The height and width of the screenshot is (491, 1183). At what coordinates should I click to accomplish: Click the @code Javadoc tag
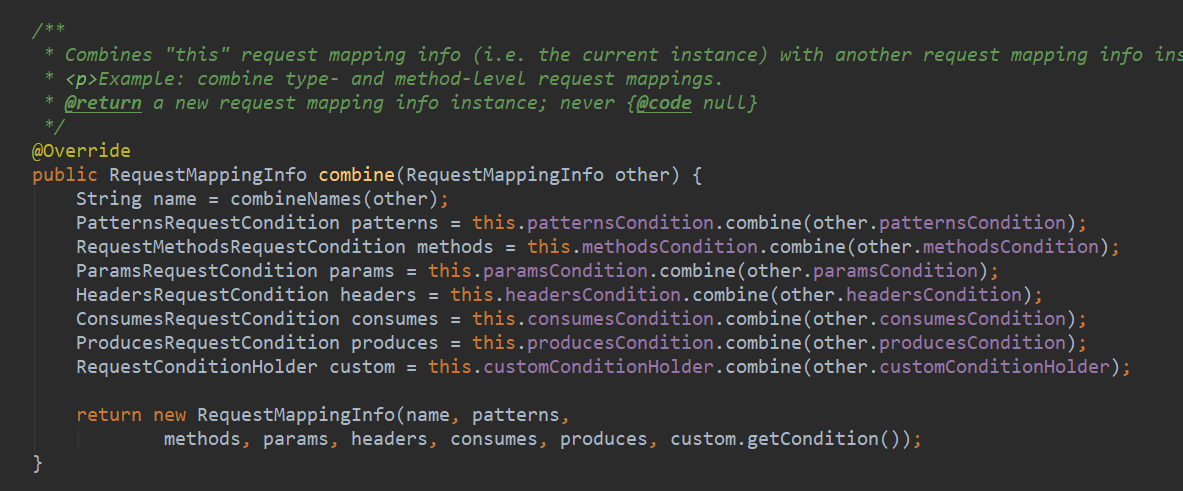coord(663,103)
